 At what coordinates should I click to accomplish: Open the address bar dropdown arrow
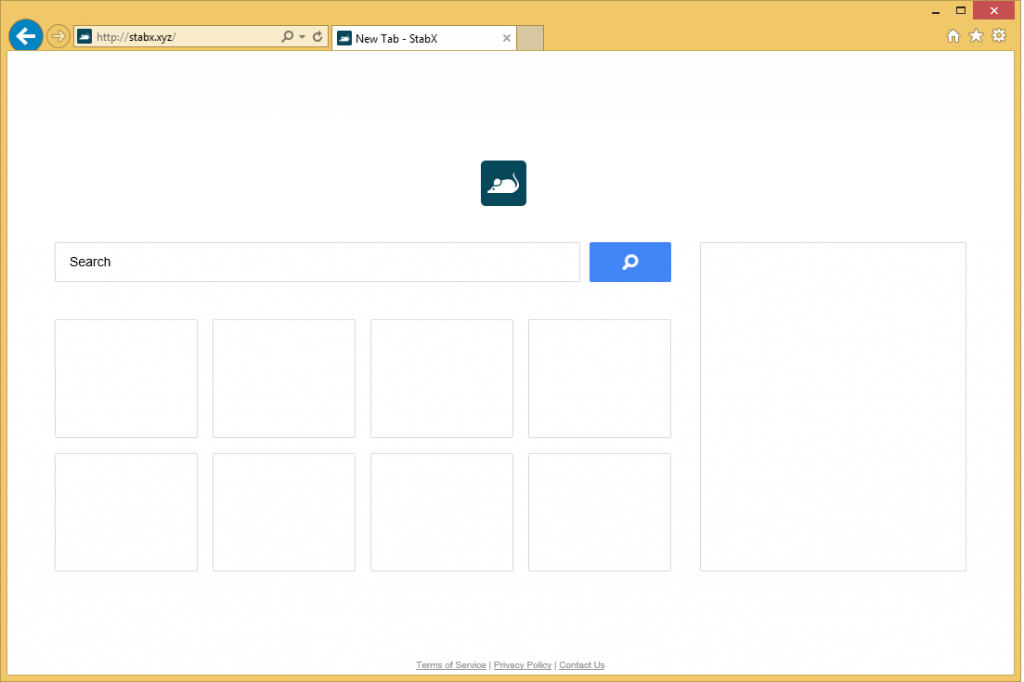coord(302,37)
